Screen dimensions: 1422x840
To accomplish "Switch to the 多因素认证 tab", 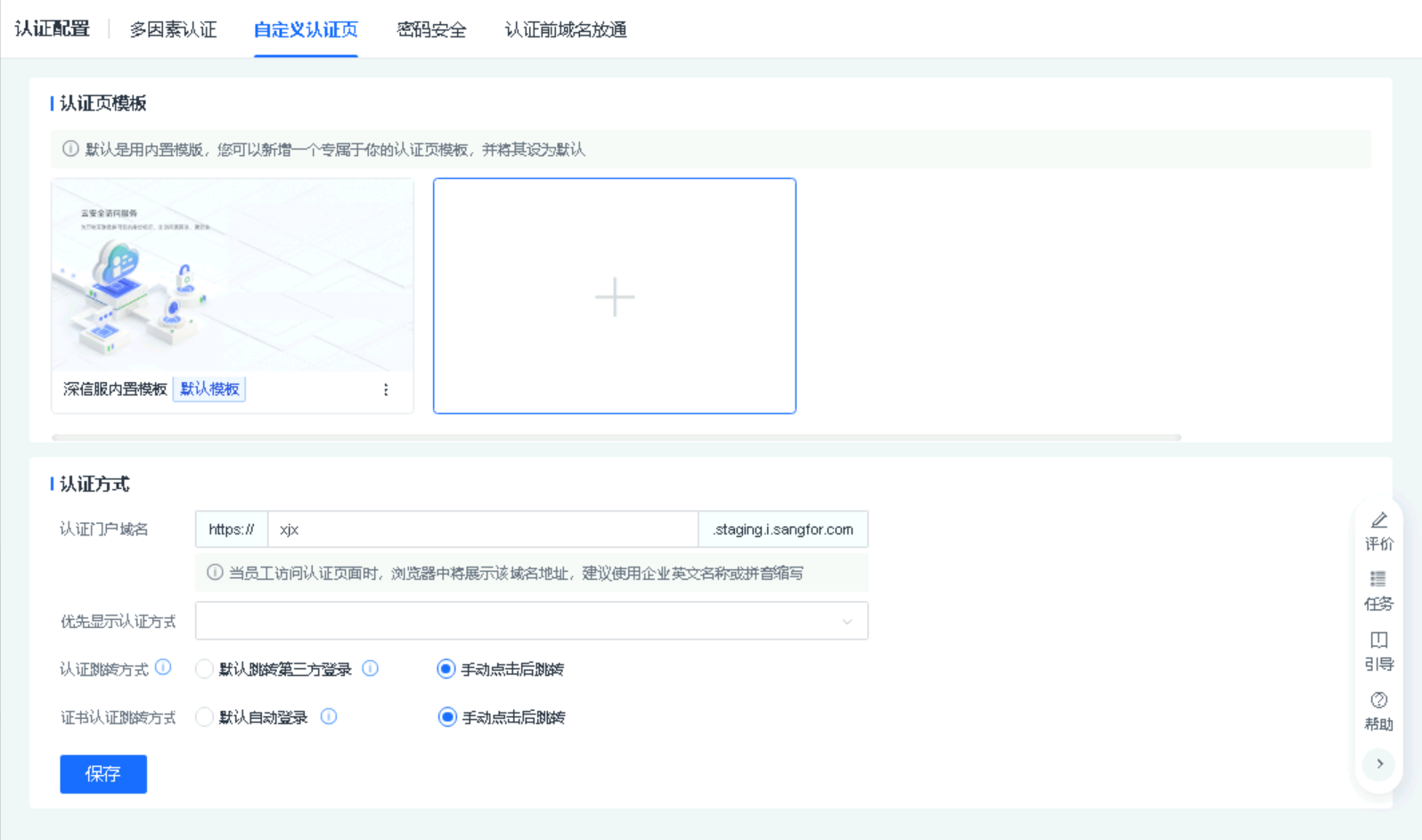I will point(173,29).
